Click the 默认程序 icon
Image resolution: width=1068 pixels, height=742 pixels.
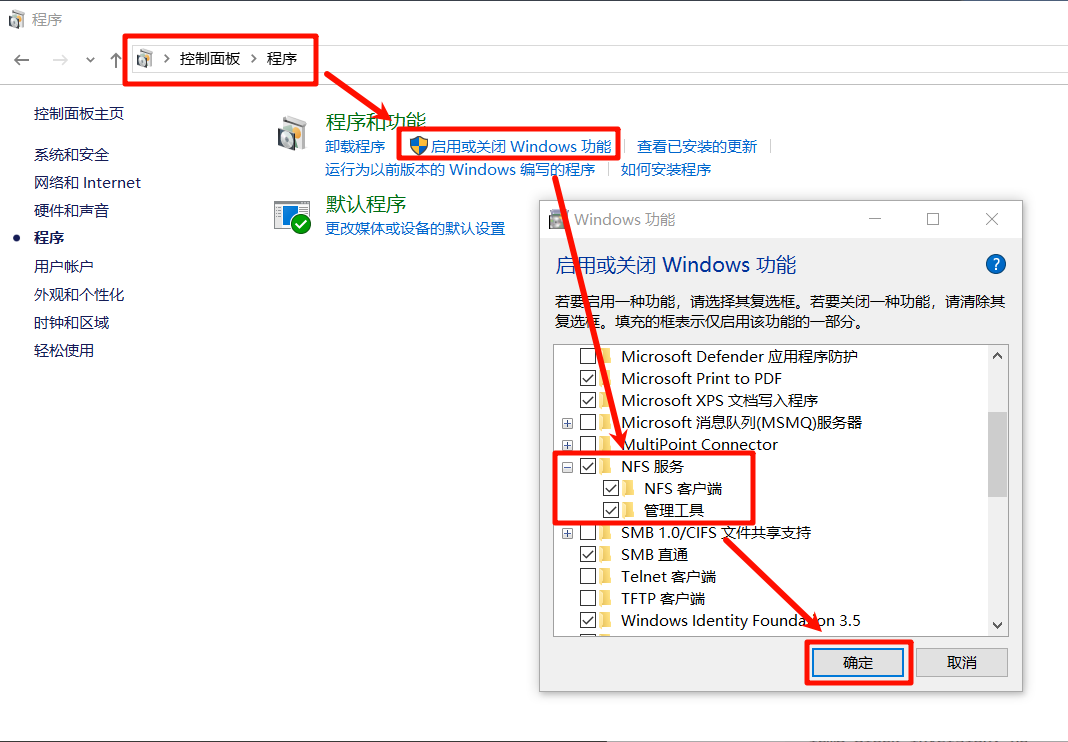tap(292, 217)
